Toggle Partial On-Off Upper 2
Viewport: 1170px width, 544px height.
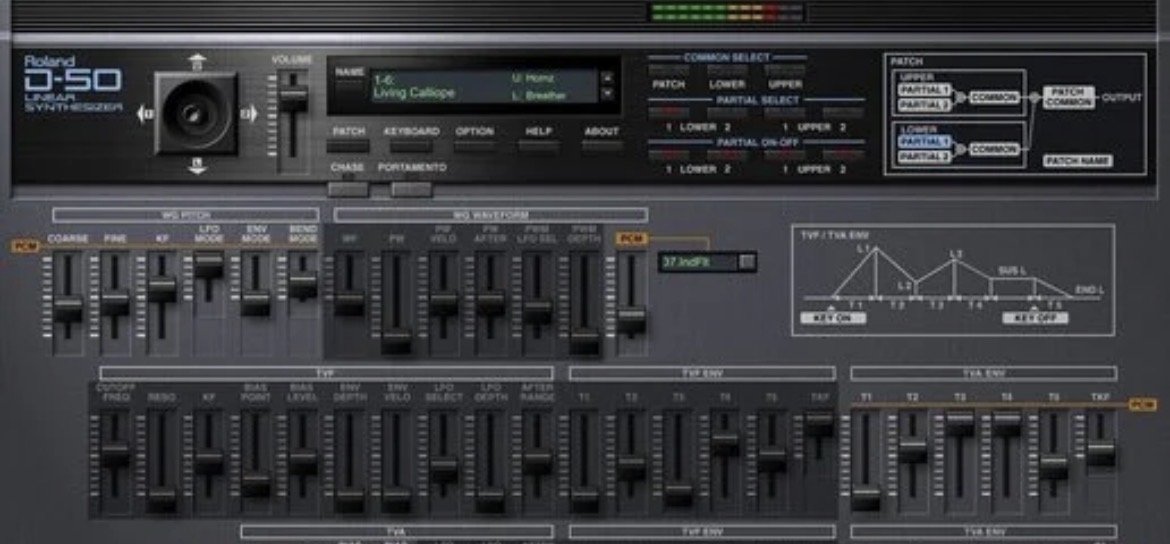(843, 155)
